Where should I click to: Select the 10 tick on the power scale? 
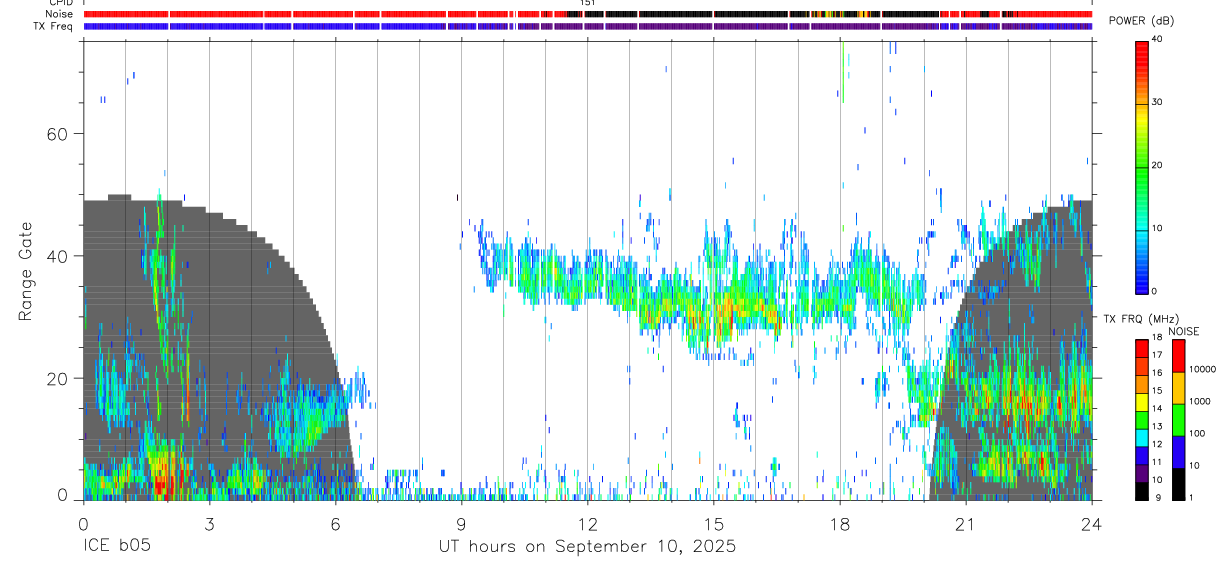click(x=1157, y=228)
